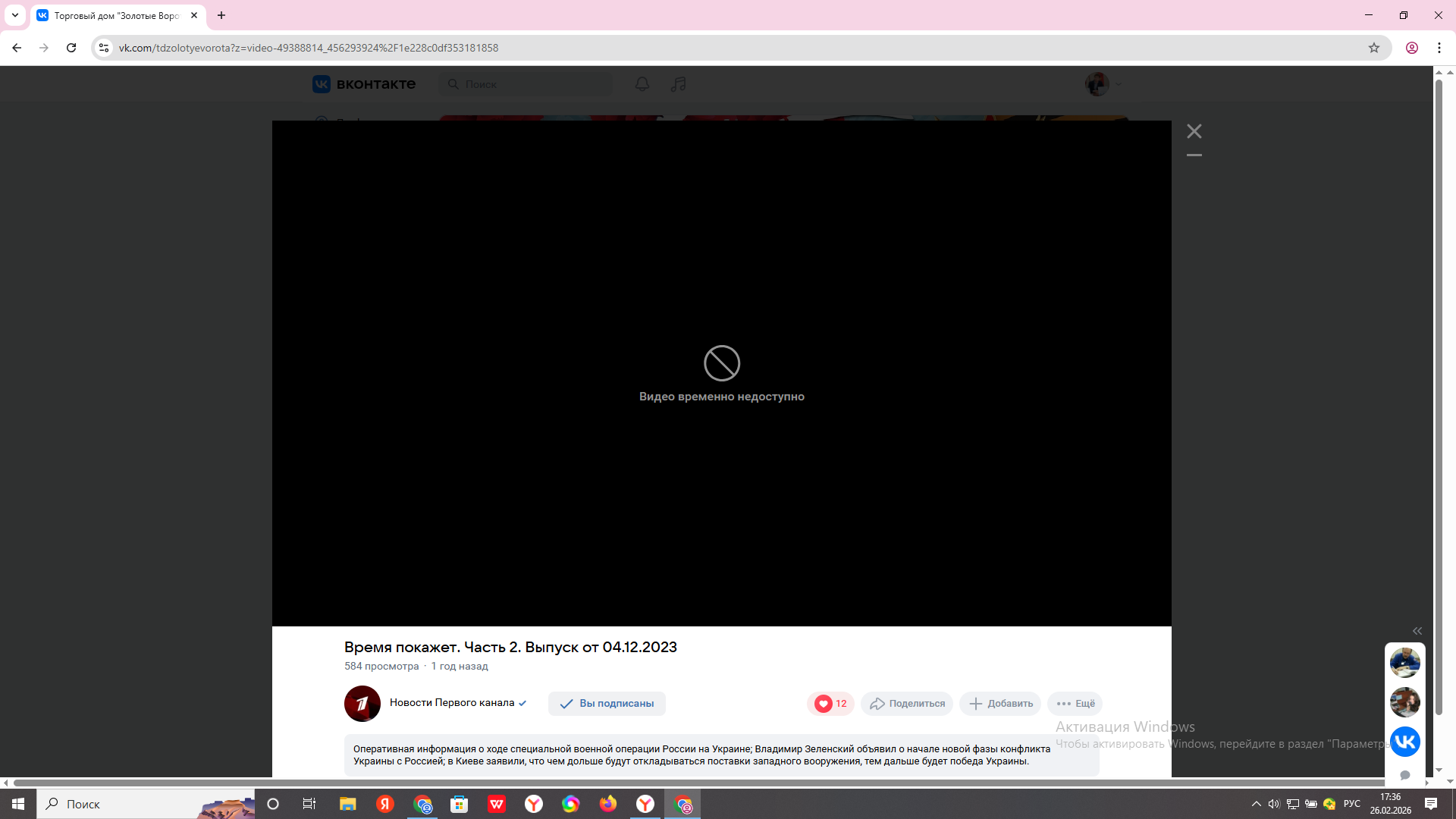This screenshot has height=819, width=1456.
Task: Expand the chat sidebar double-chevron
Action: (1417, 631)
